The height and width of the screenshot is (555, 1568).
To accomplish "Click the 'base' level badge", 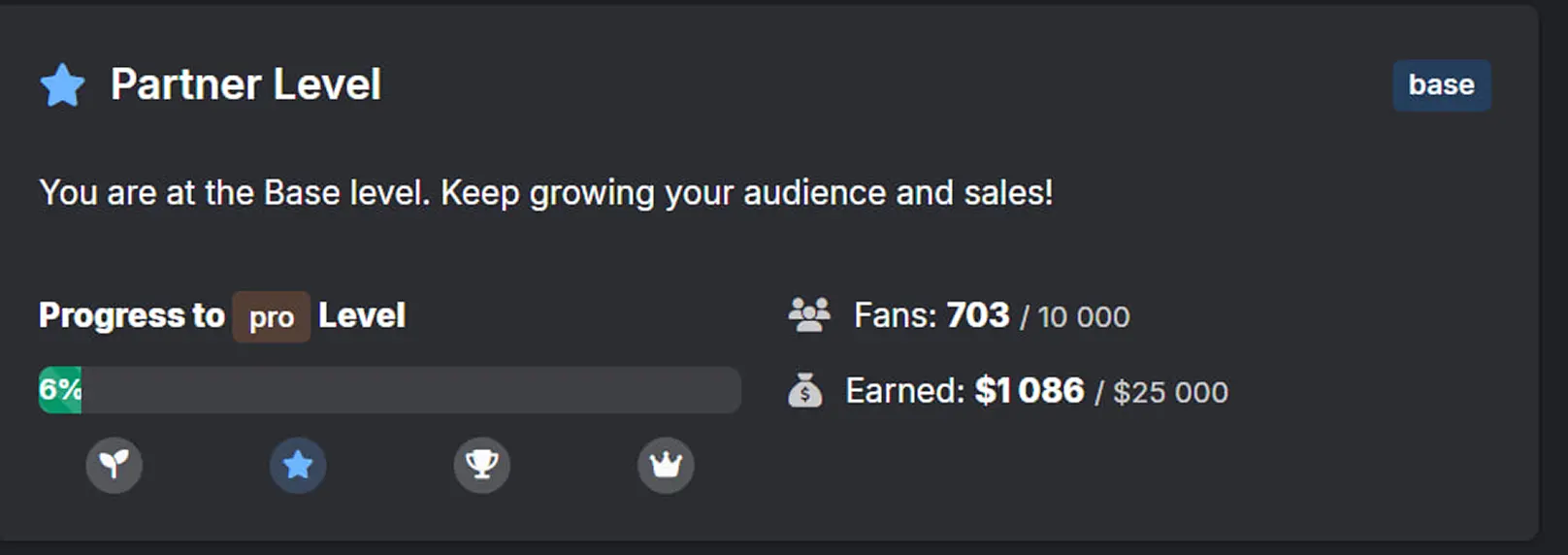I will (1441, 85).
